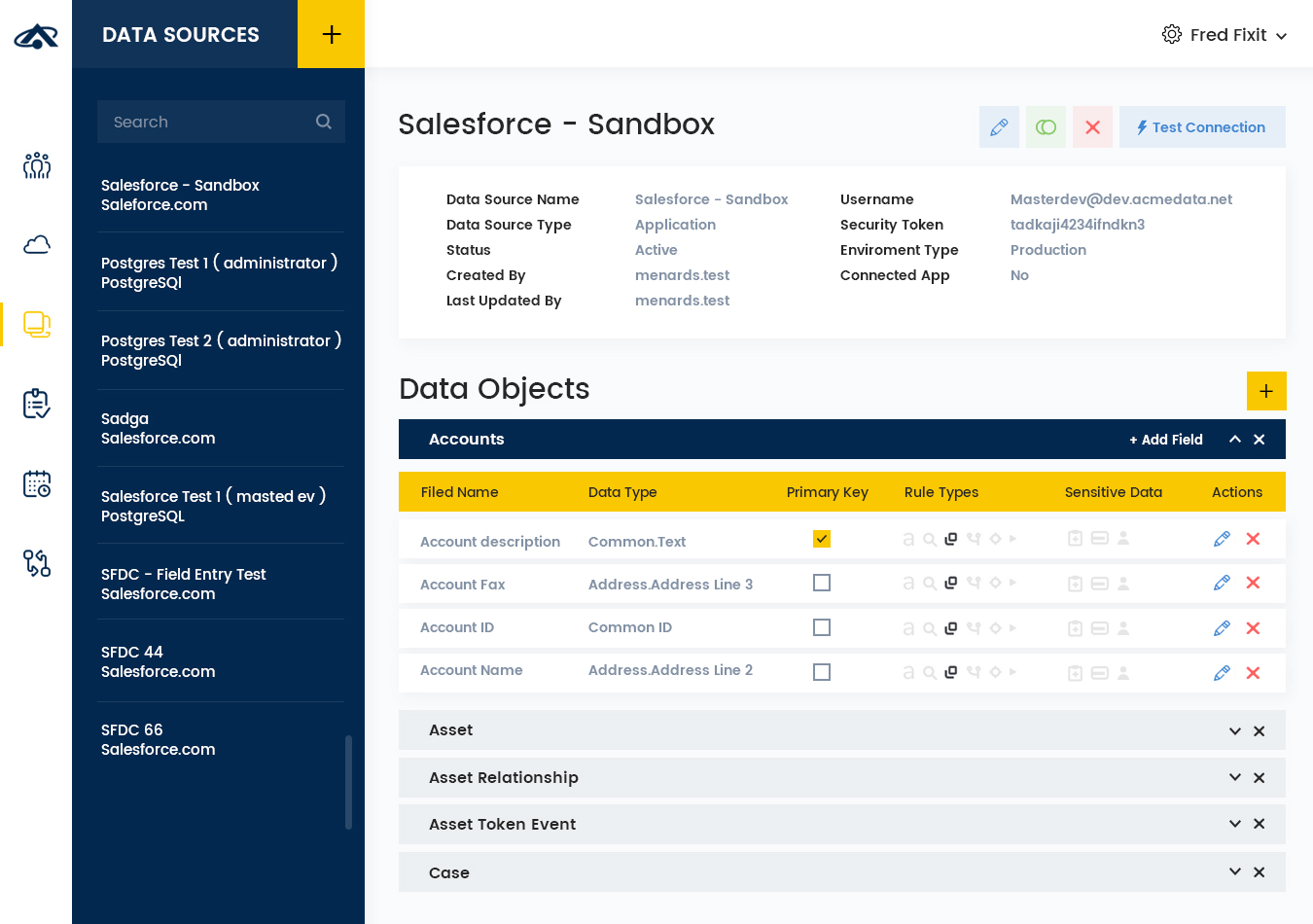Edit the Account ID field
1313x924 pixels.
tap(1223, 628)
